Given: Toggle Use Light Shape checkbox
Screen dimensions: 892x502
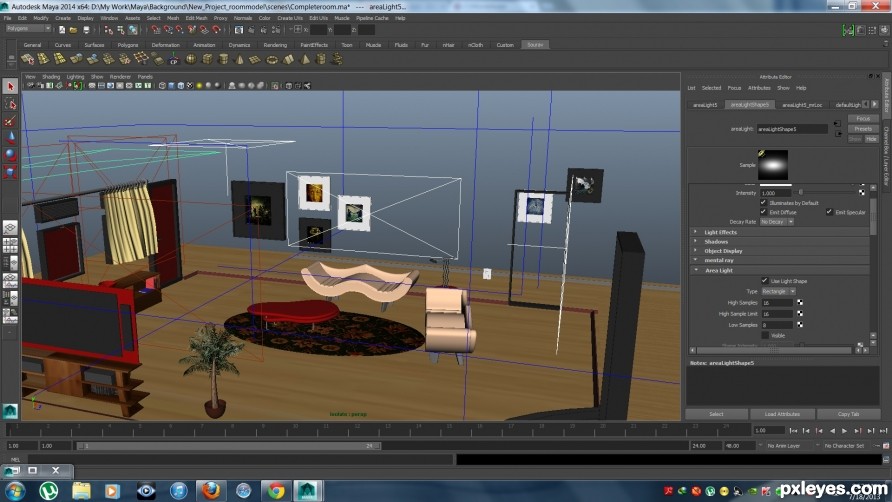Looking at the screenshot, I should click(x=765, y=281).
